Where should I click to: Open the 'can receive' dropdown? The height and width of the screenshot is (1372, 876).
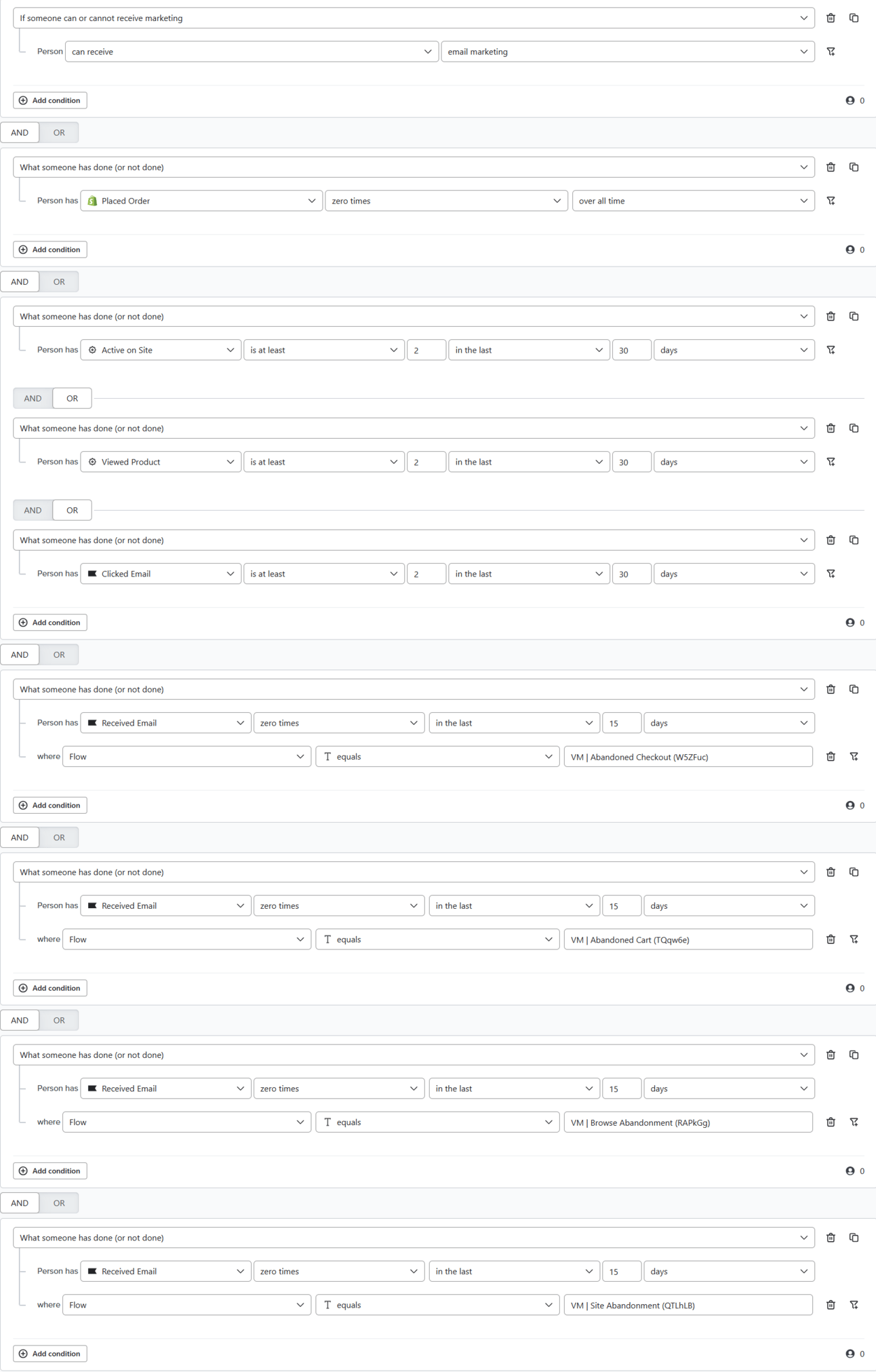pyautogui.click(x=251, y=52)
